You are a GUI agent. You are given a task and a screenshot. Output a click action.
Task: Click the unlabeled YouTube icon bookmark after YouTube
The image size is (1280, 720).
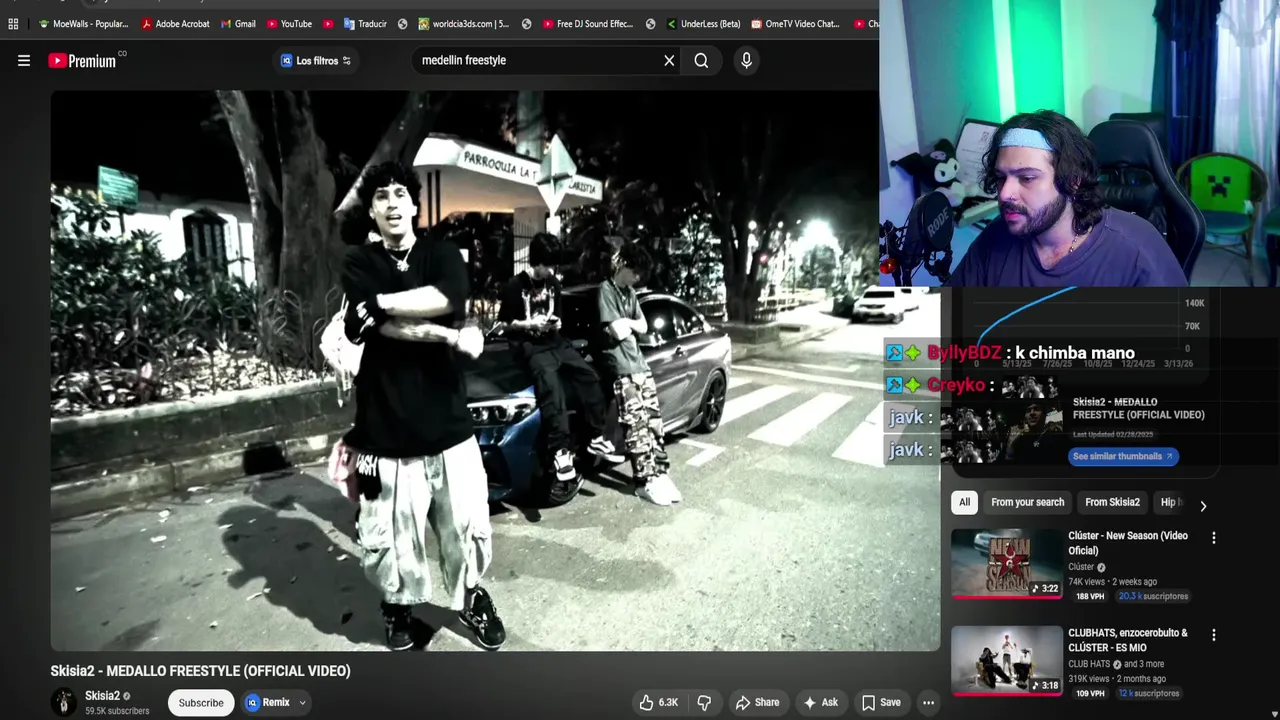(x=328, y=24)
